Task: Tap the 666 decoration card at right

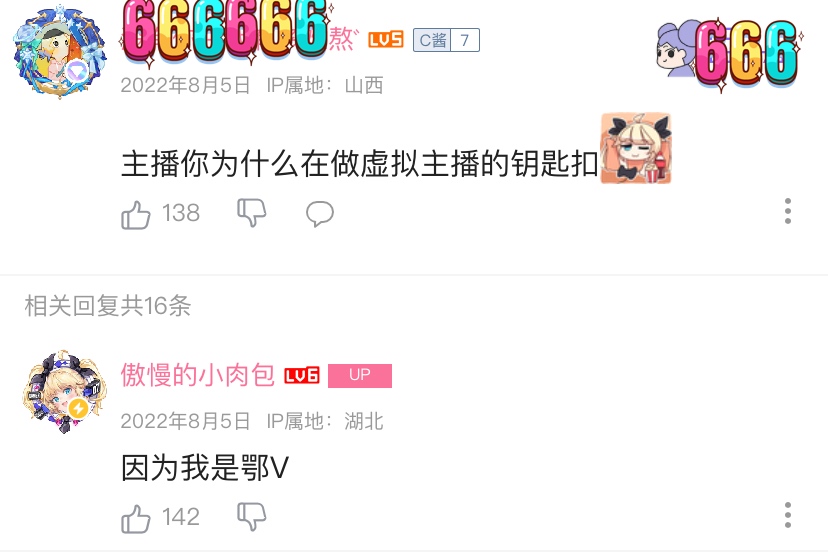Action: tap(729, 54)
